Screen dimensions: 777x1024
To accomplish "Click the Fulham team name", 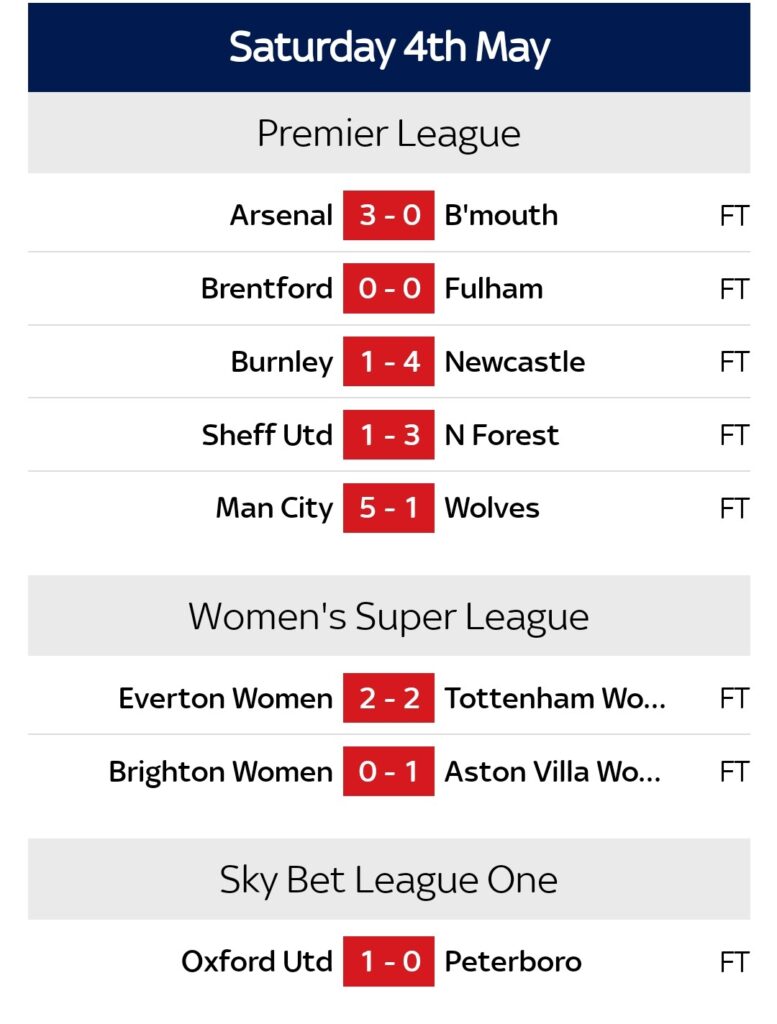I will point(493,288).
